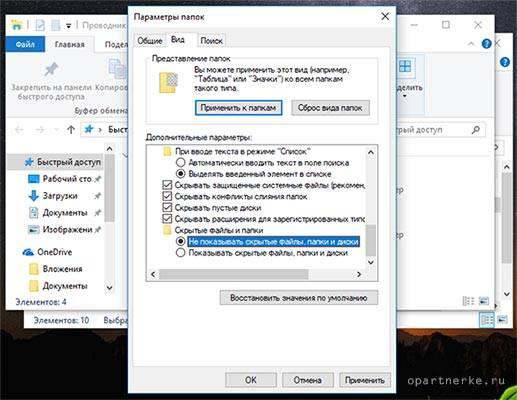Click Восстановить значения по умолчанию button
517x400 pixels.
point(299,298)
